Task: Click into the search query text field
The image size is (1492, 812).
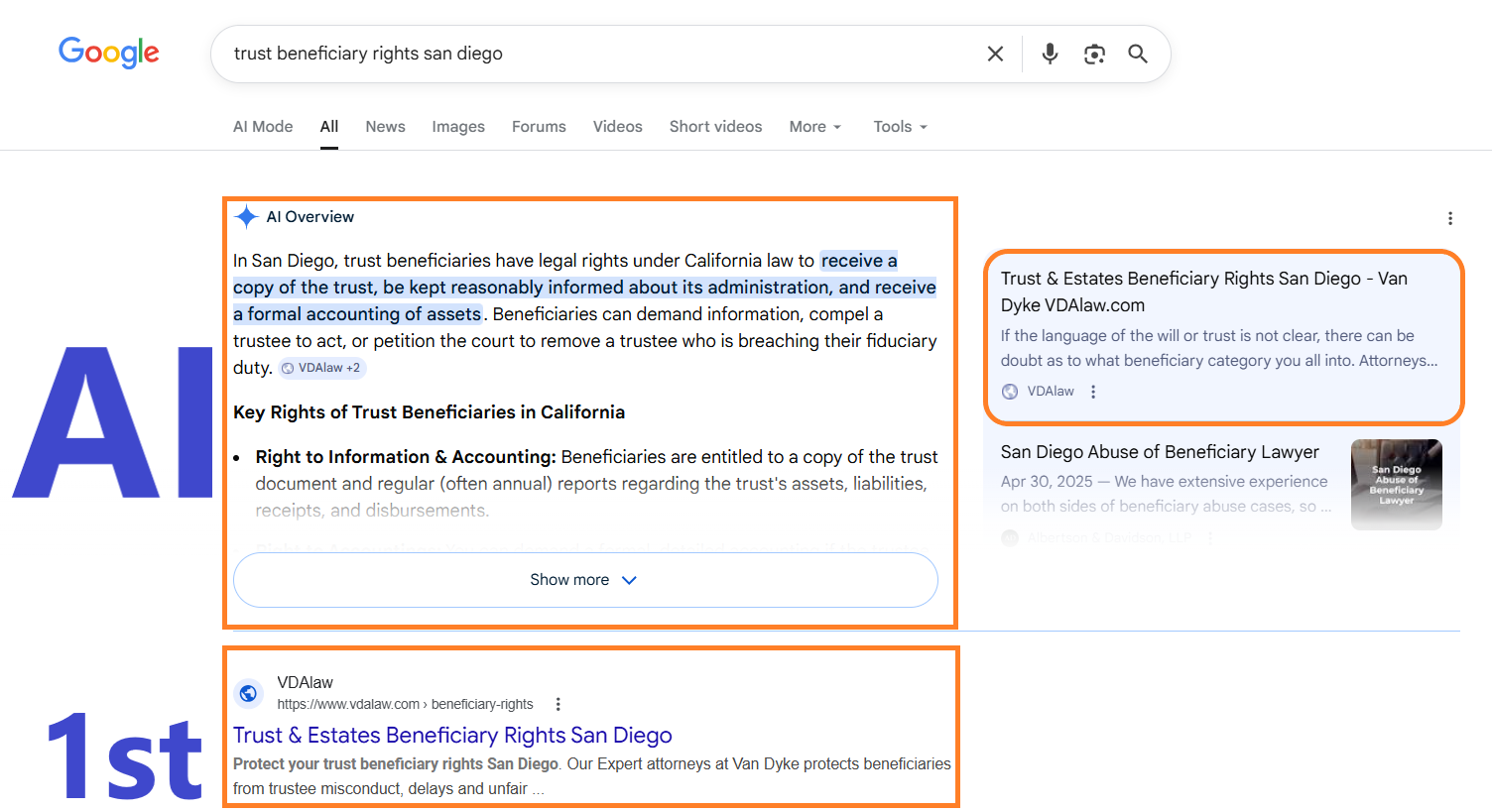Action: click(x=595, y=54)
